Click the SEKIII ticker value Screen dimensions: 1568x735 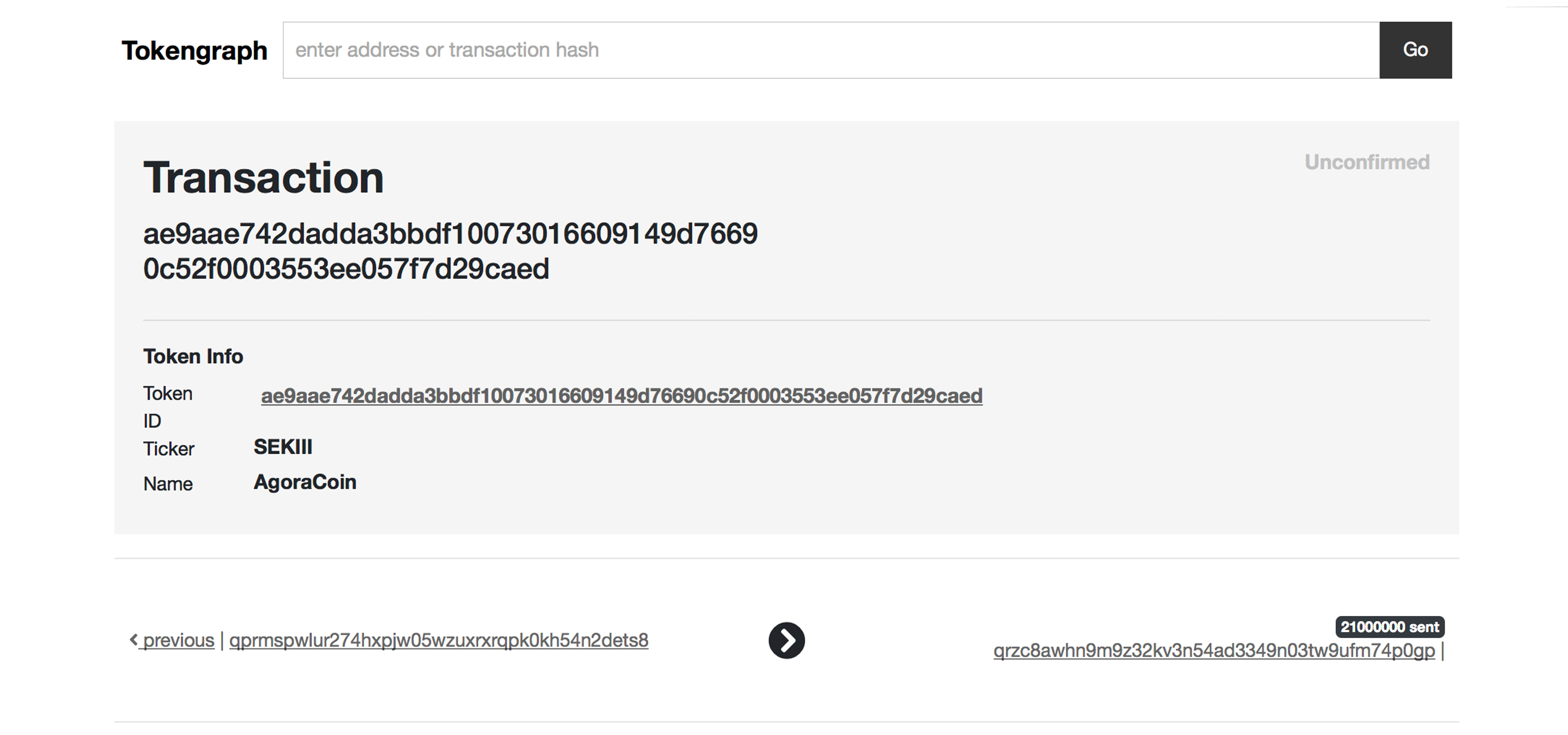tap(282, 446)
